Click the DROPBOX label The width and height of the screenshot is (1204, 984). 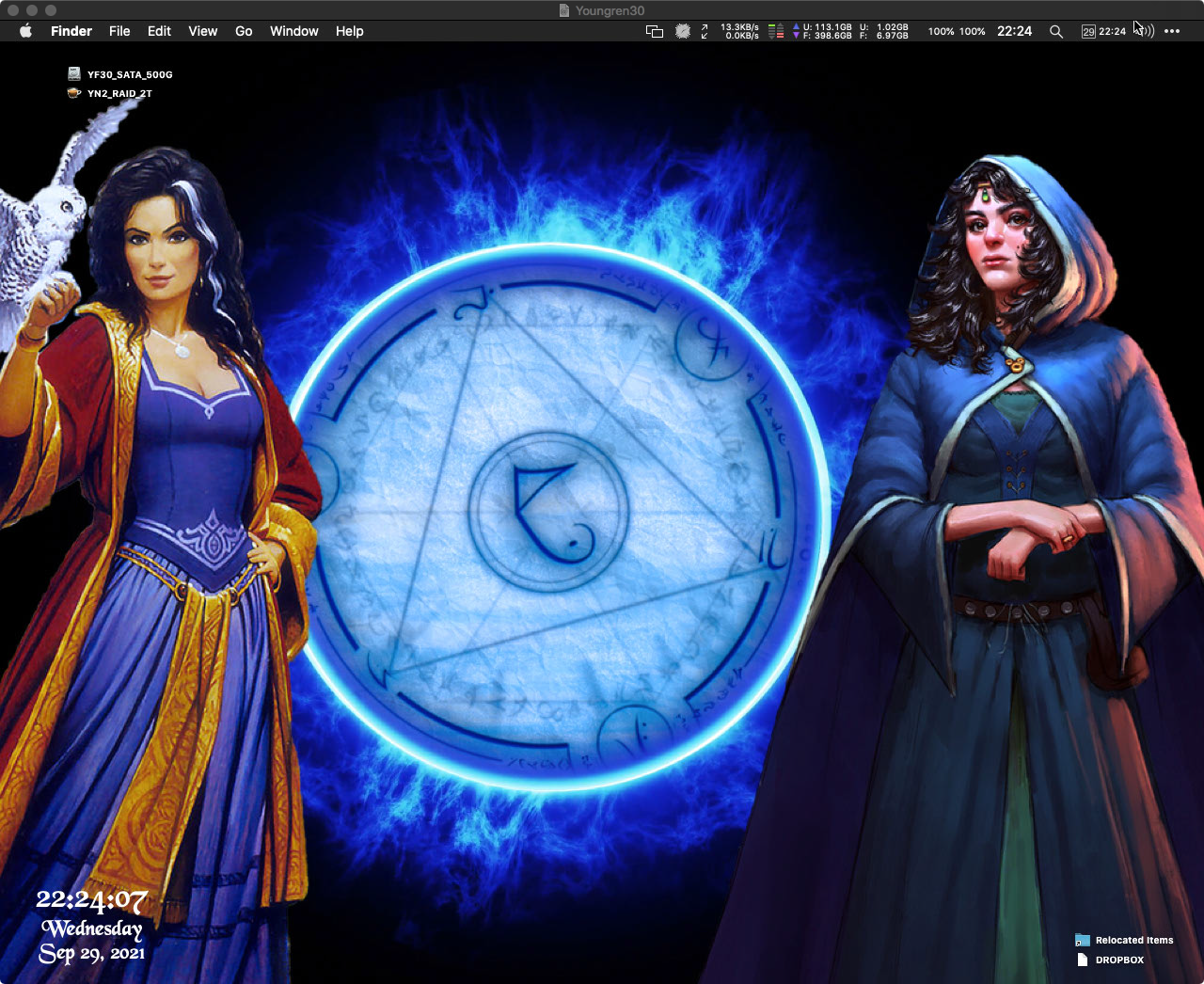(1119, 960)
